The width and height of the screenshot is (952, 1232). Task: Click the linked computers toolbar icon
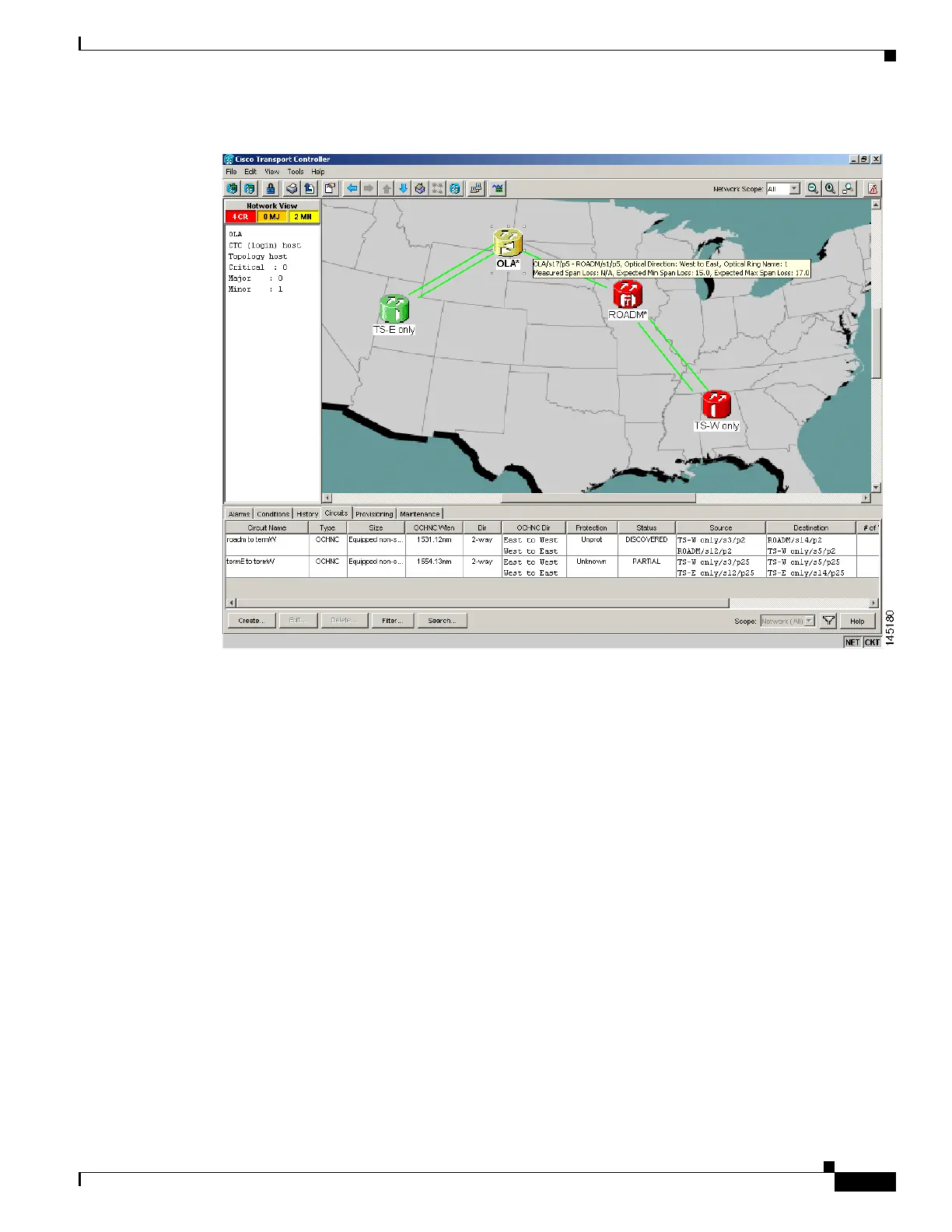pyautogui.click(x=476, y=188)
